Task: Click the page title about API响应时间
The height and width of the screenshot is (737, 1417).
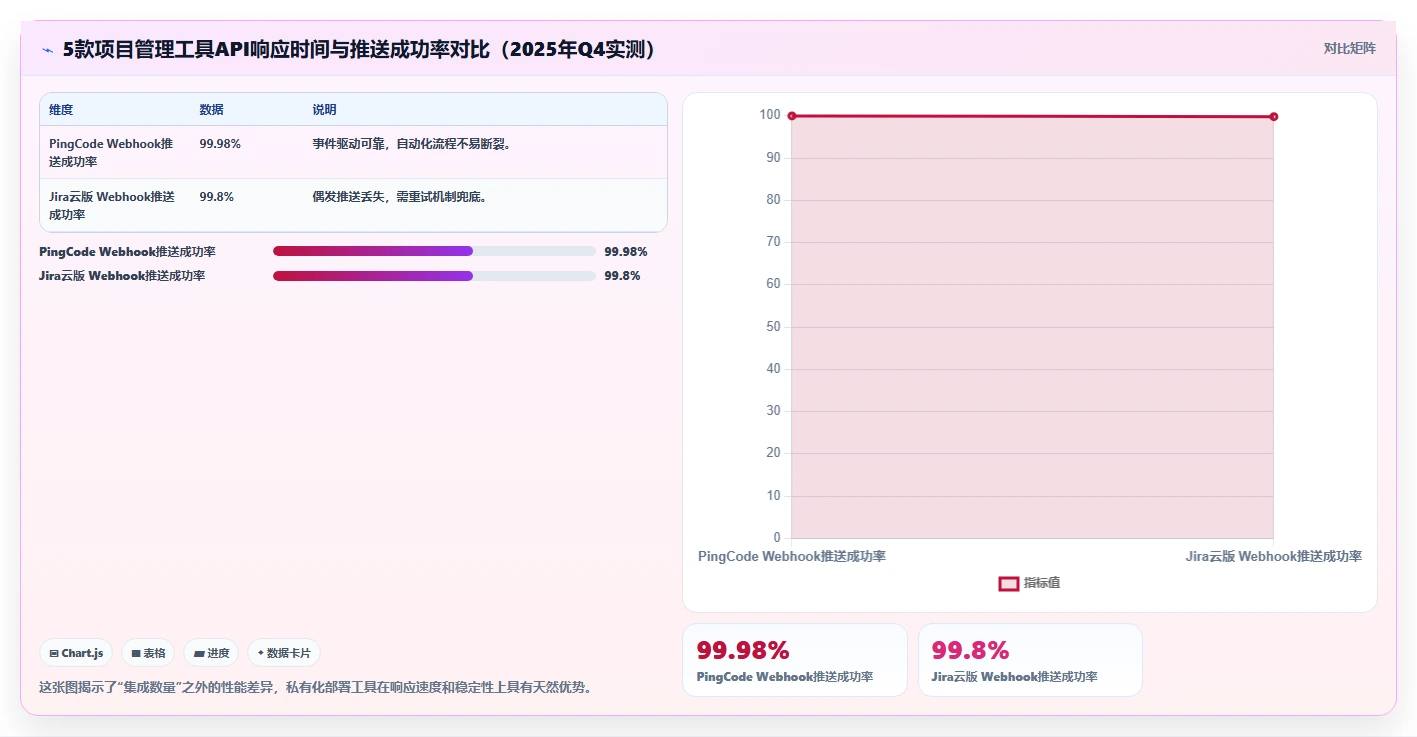Action: [360, 50]
